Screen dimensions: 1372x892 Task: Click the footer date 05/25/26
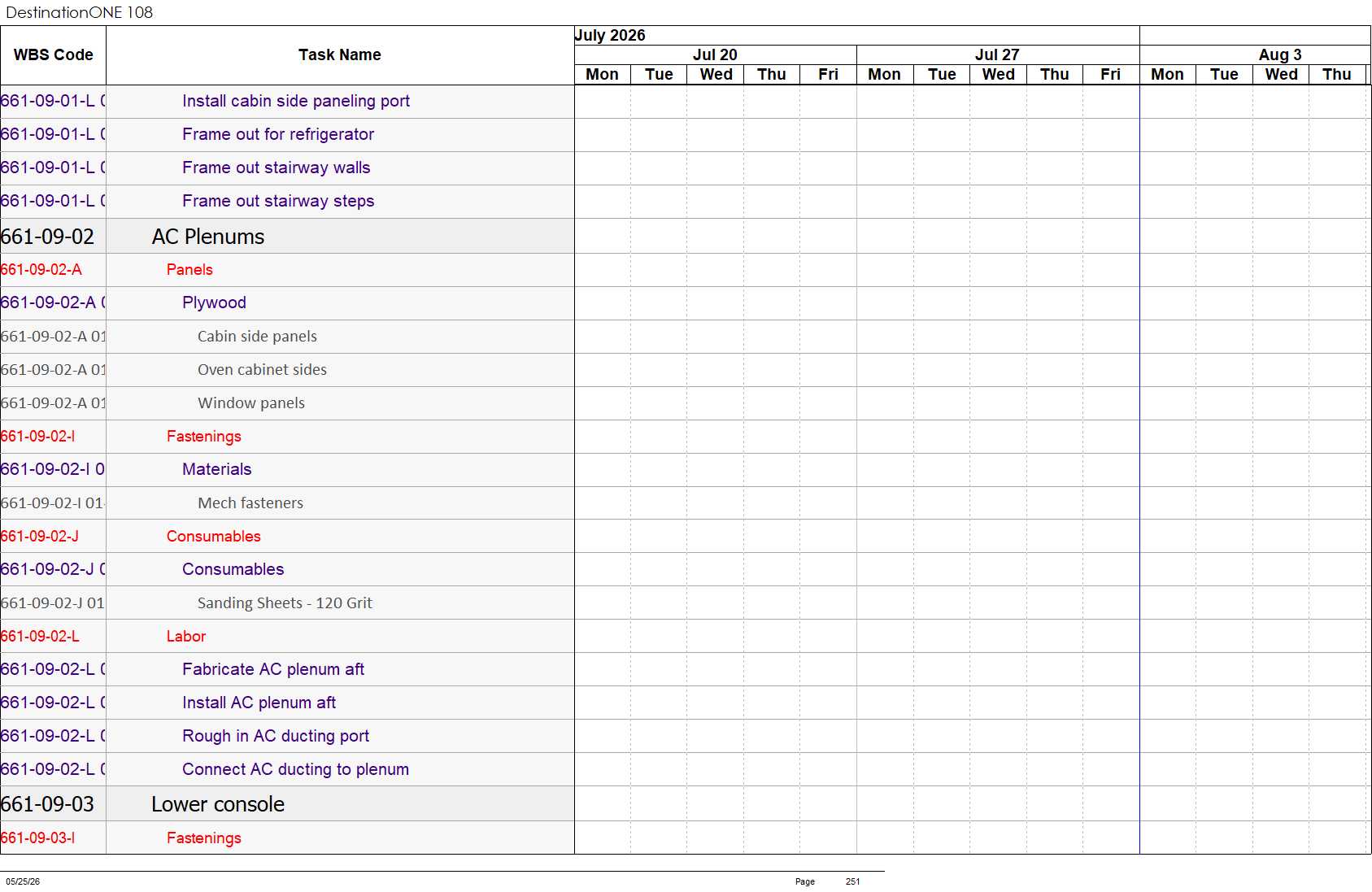[x=23, y=881]
